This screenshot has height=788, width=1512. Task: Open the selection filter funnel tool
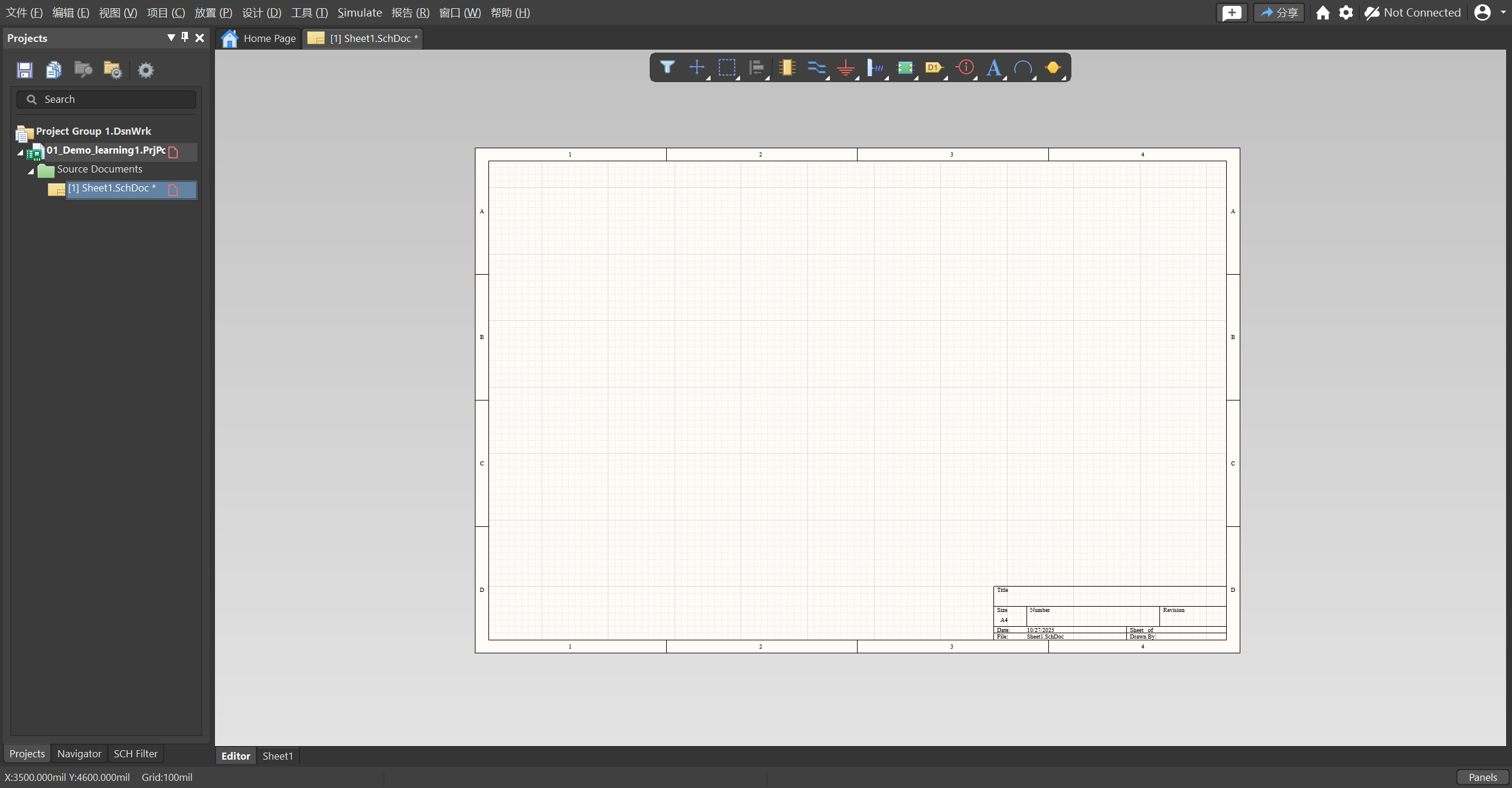click(667, 67)
